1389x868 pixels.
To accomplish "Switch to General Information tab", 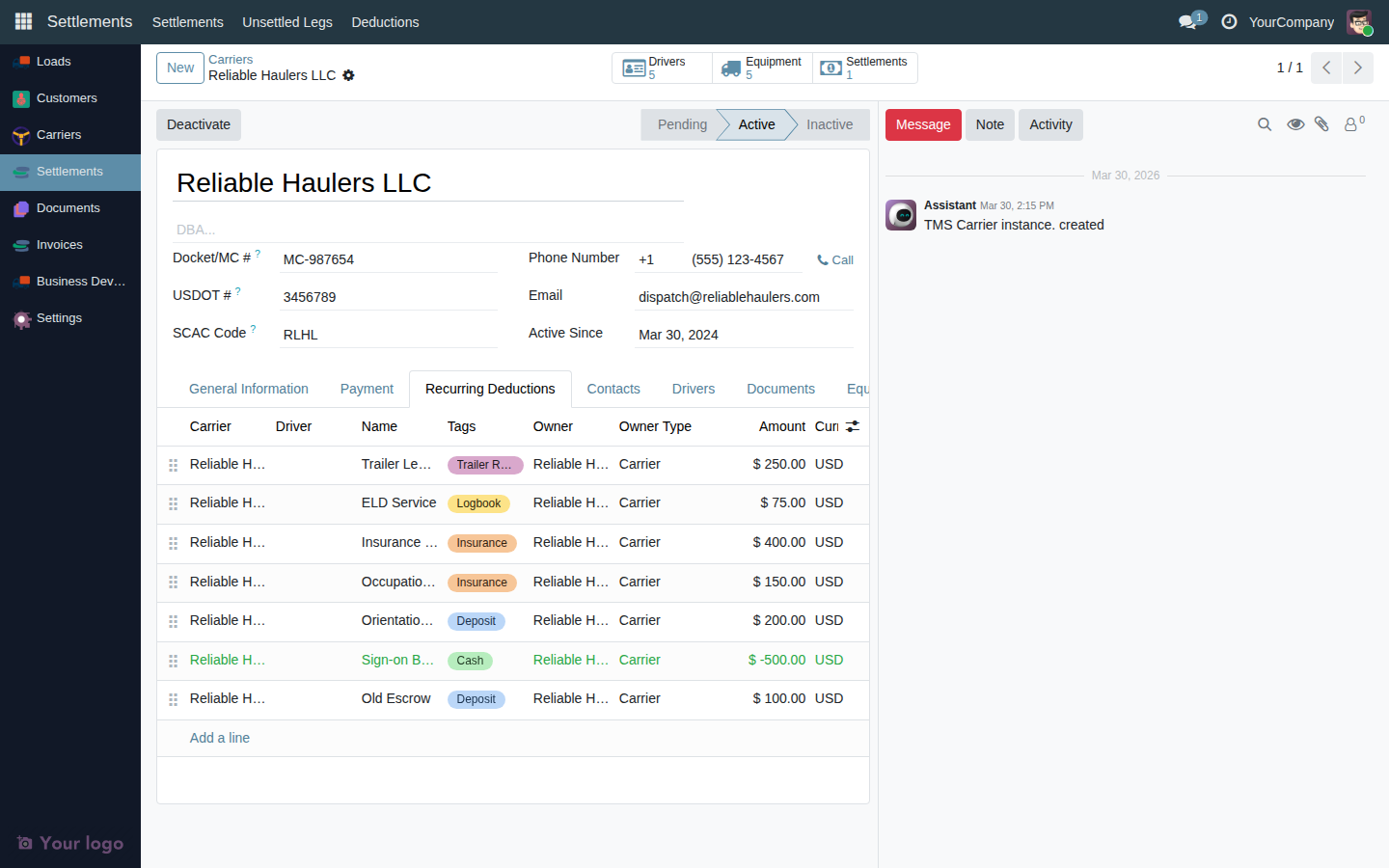I will point(249,389).
